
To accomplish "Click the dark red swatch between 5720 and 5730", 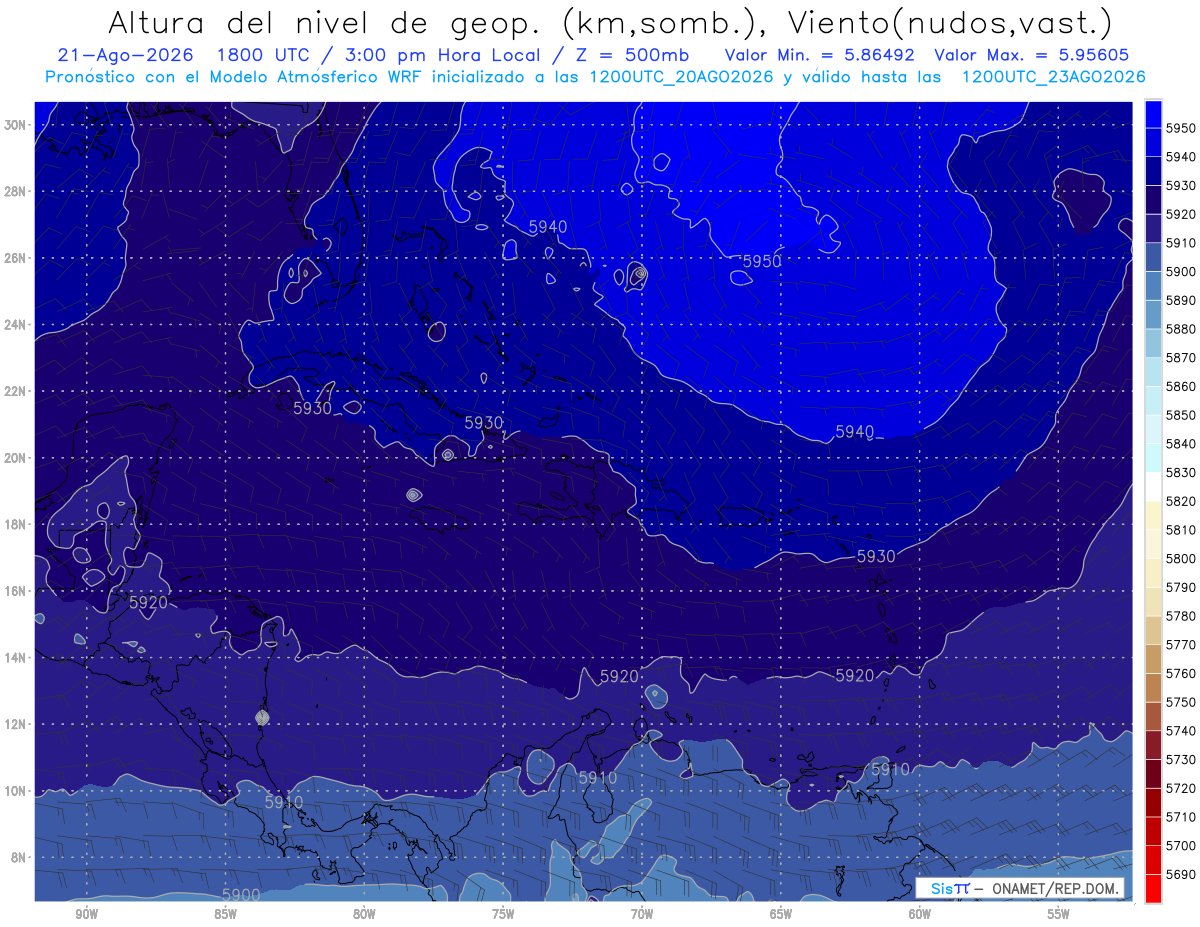I will point(1153,774).
